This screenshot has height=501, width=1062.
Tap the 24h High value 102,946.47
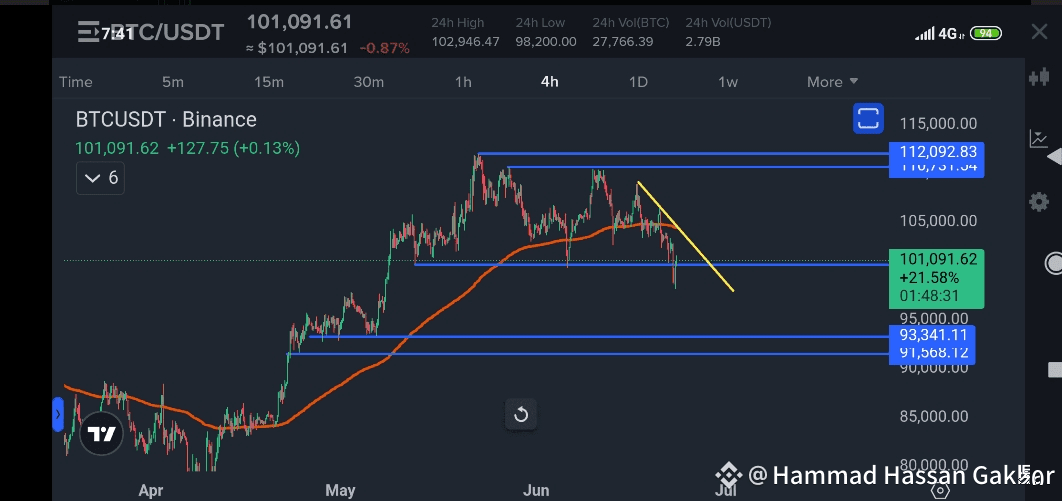(x=465, y=41)
